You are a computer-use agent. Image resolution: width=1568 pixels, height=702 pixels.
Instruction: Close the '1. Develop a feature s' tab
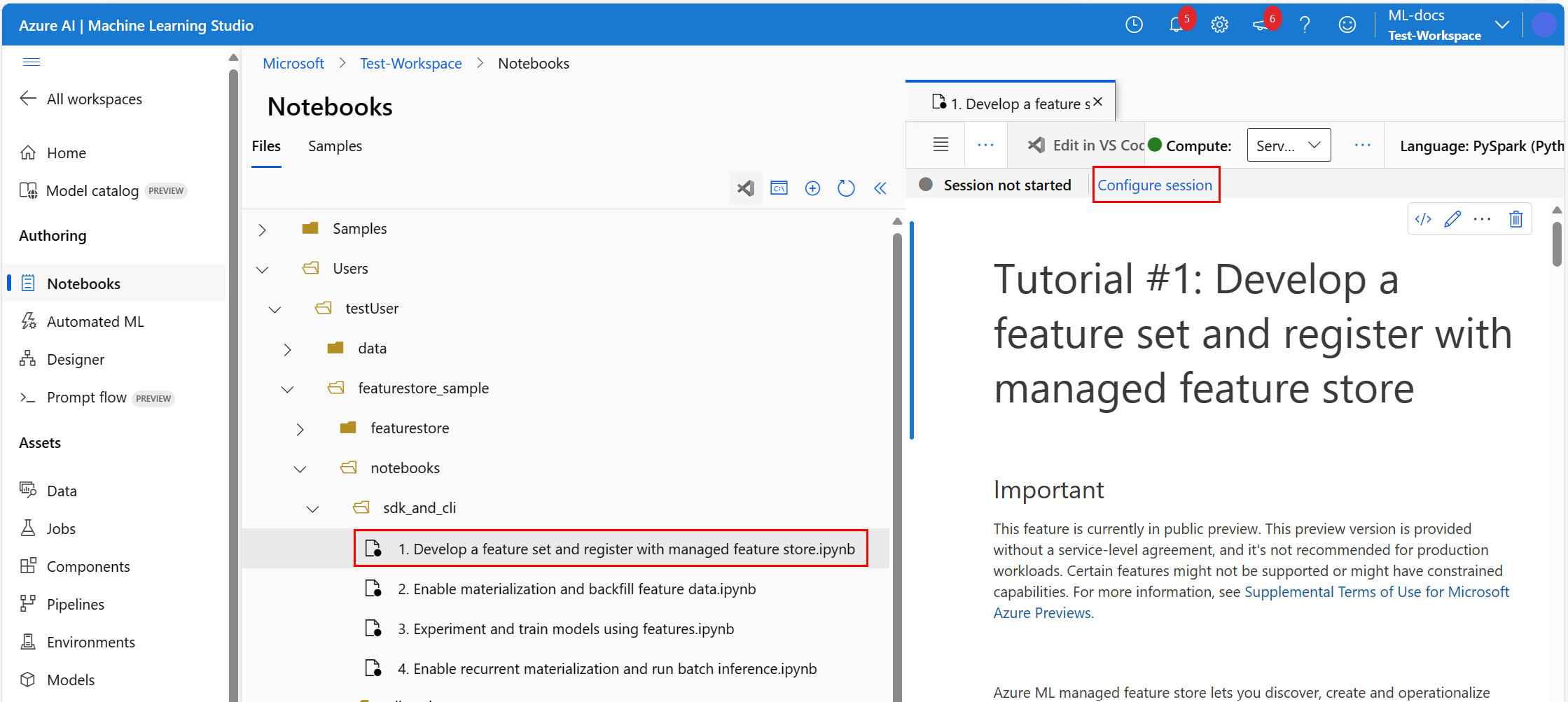(1097, 102)
